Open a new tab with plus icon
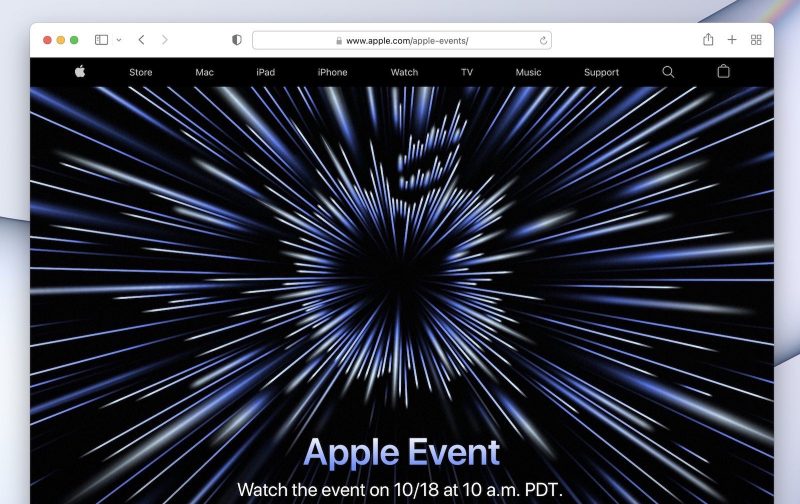The width and height of the screenshot is (800, 504). tap(732, 40)
